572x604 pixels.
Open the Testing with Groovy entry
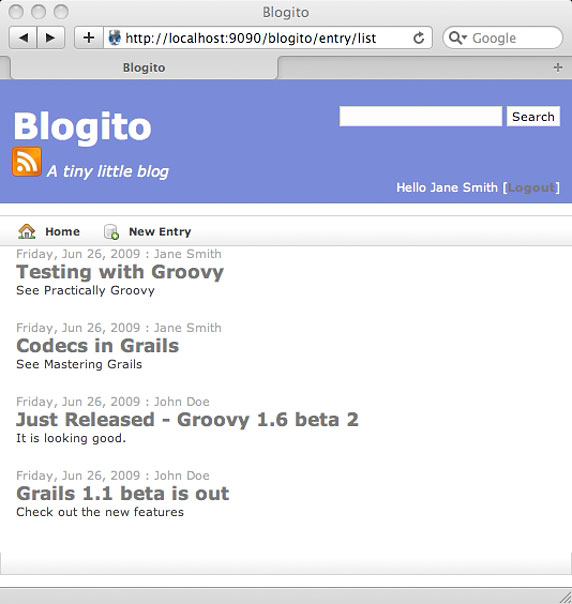click(x=120, y=272)
